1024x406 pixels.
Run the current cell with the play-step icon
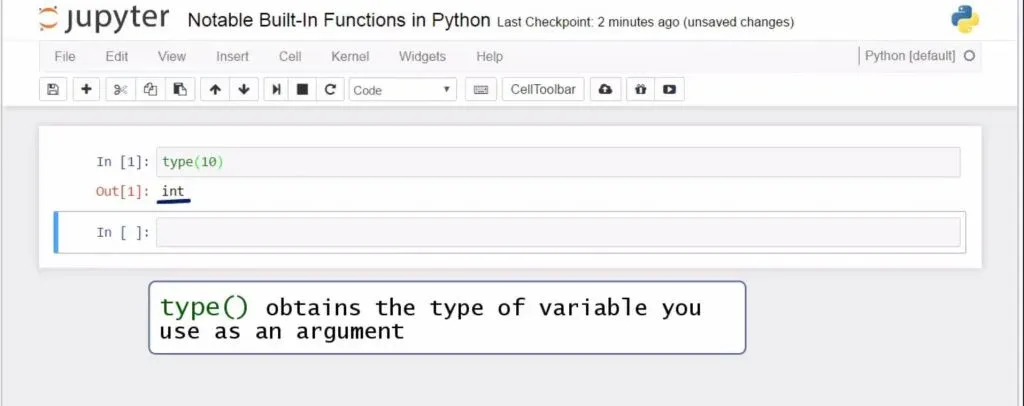coord(275,90)
